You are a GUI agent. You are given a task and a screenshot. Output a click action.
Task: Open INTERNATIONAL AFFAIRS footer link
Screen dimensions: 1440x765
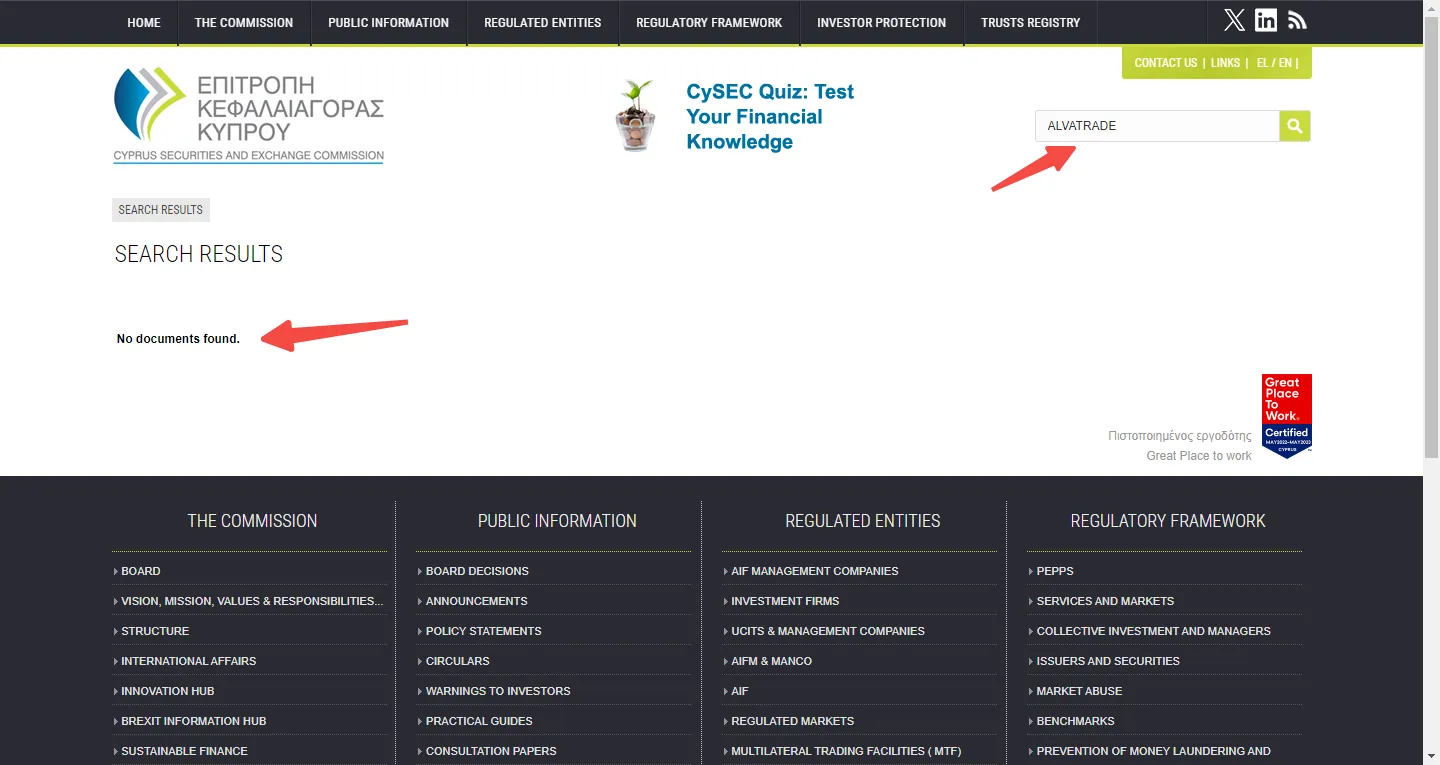(x=189, y=661)
